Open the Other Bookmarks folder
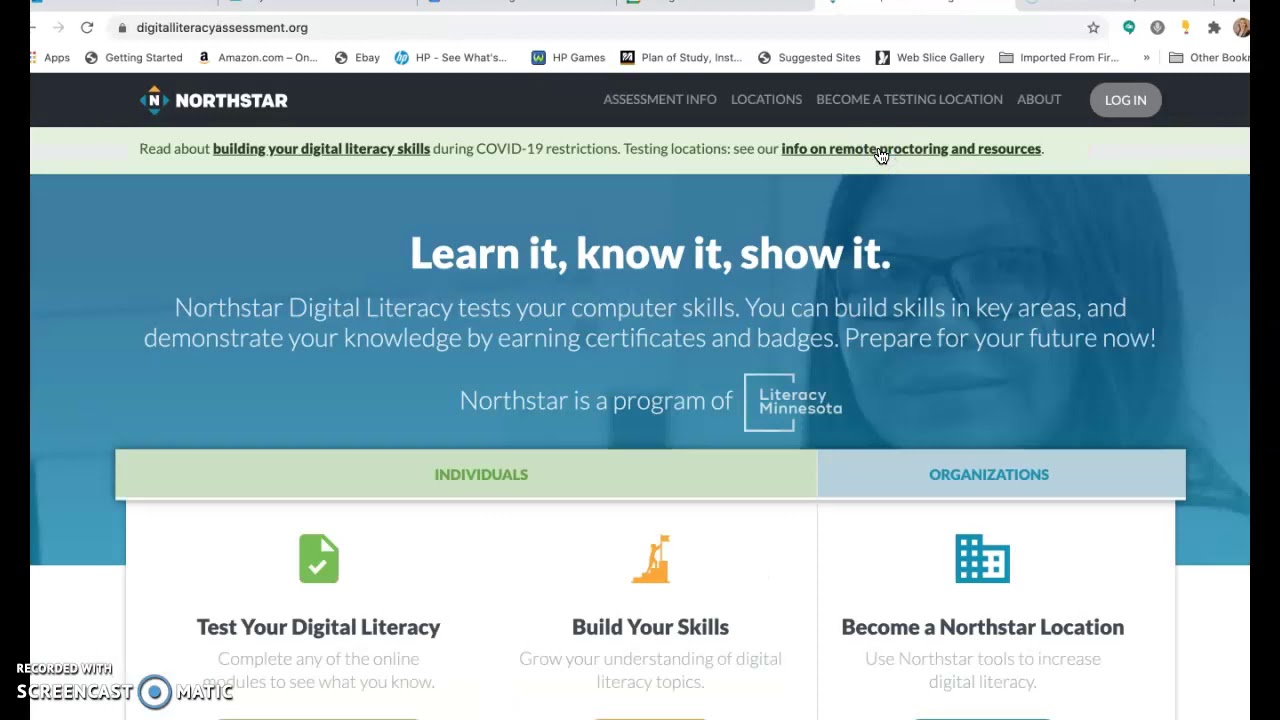The image size is (1280, 720). [x=1209, y=58]
